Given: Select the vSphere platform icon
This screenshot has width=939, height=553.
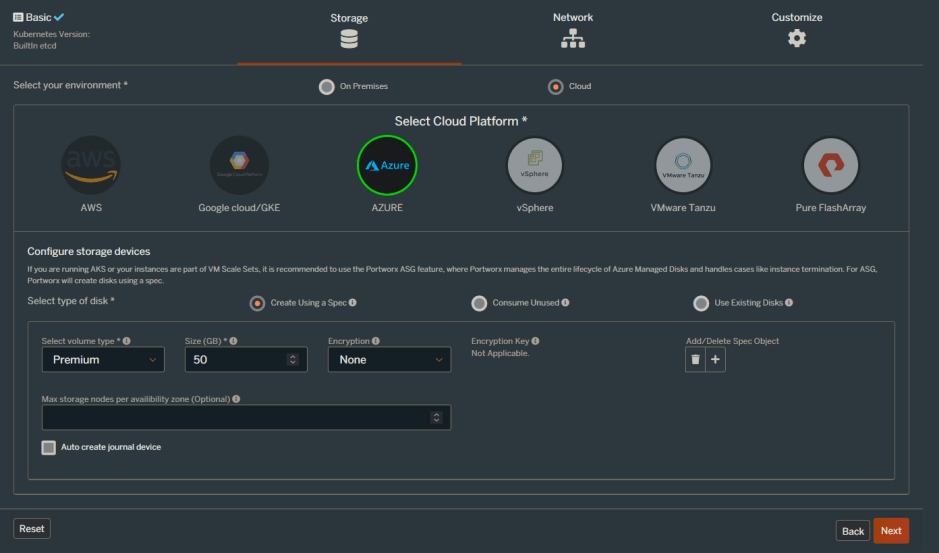Looking at the screenshot, I should point(535,165).
